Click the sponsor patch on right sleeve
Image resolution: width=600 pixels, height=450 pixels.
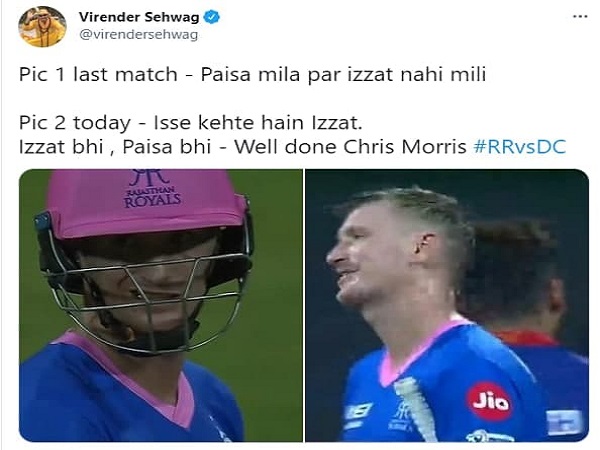[x=565, y=422]
